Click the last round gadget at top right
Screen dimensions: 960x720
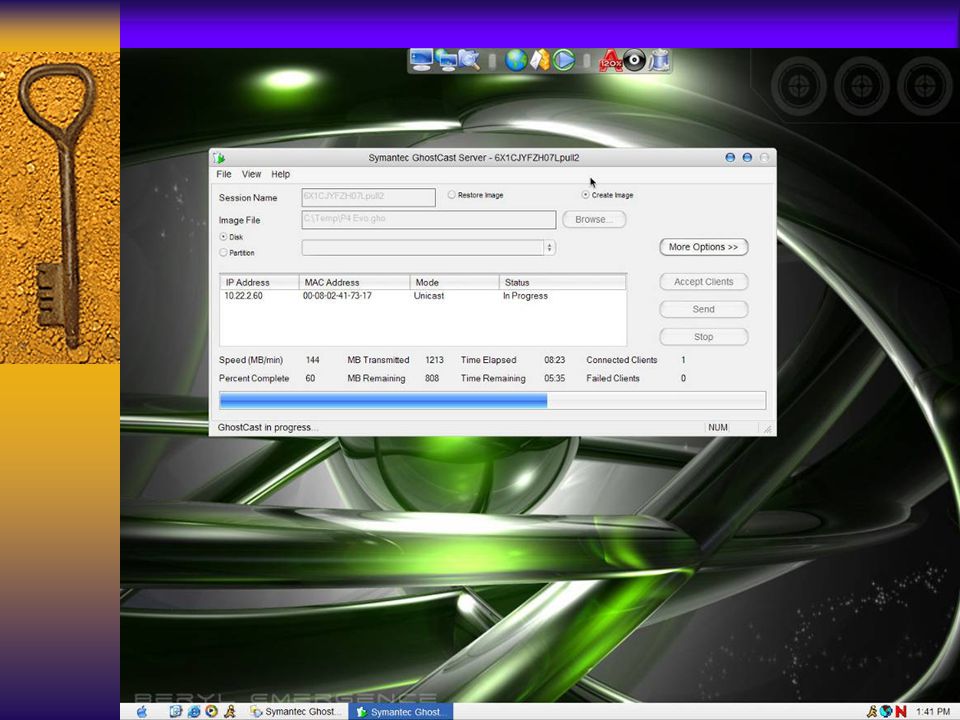point(924,86)
